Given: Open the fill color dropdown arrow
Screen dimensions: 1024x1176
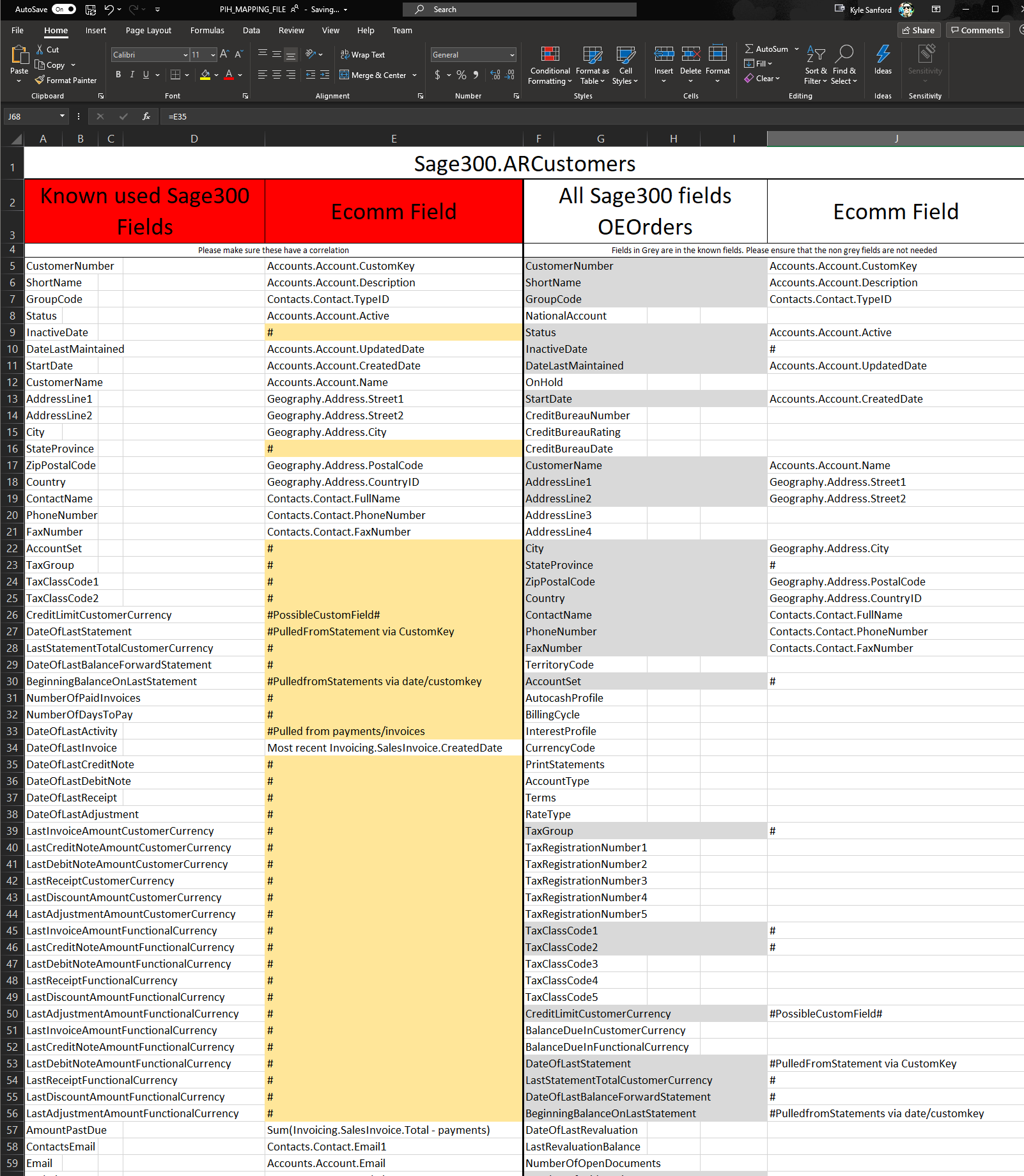Looking at the screenshot, I should click(216, 75).
